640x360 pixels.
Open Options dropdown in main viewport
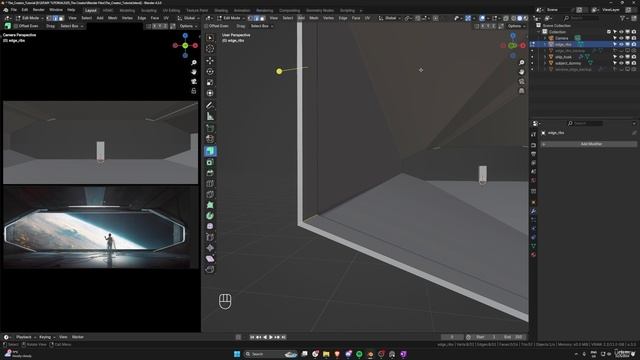(516, 26)
